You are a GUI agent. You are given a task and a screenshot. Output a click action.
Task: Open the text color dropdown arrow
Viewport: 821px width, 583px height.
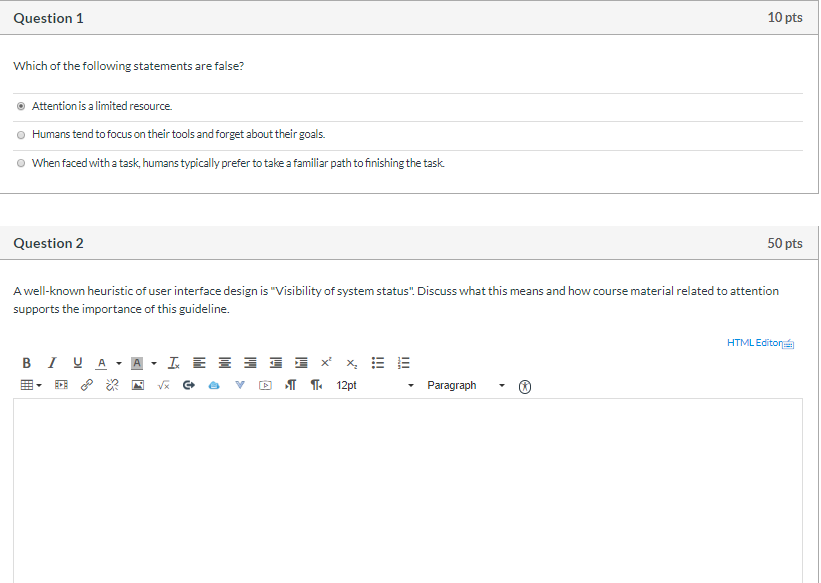pyautogui.click(x=119, y=363)
